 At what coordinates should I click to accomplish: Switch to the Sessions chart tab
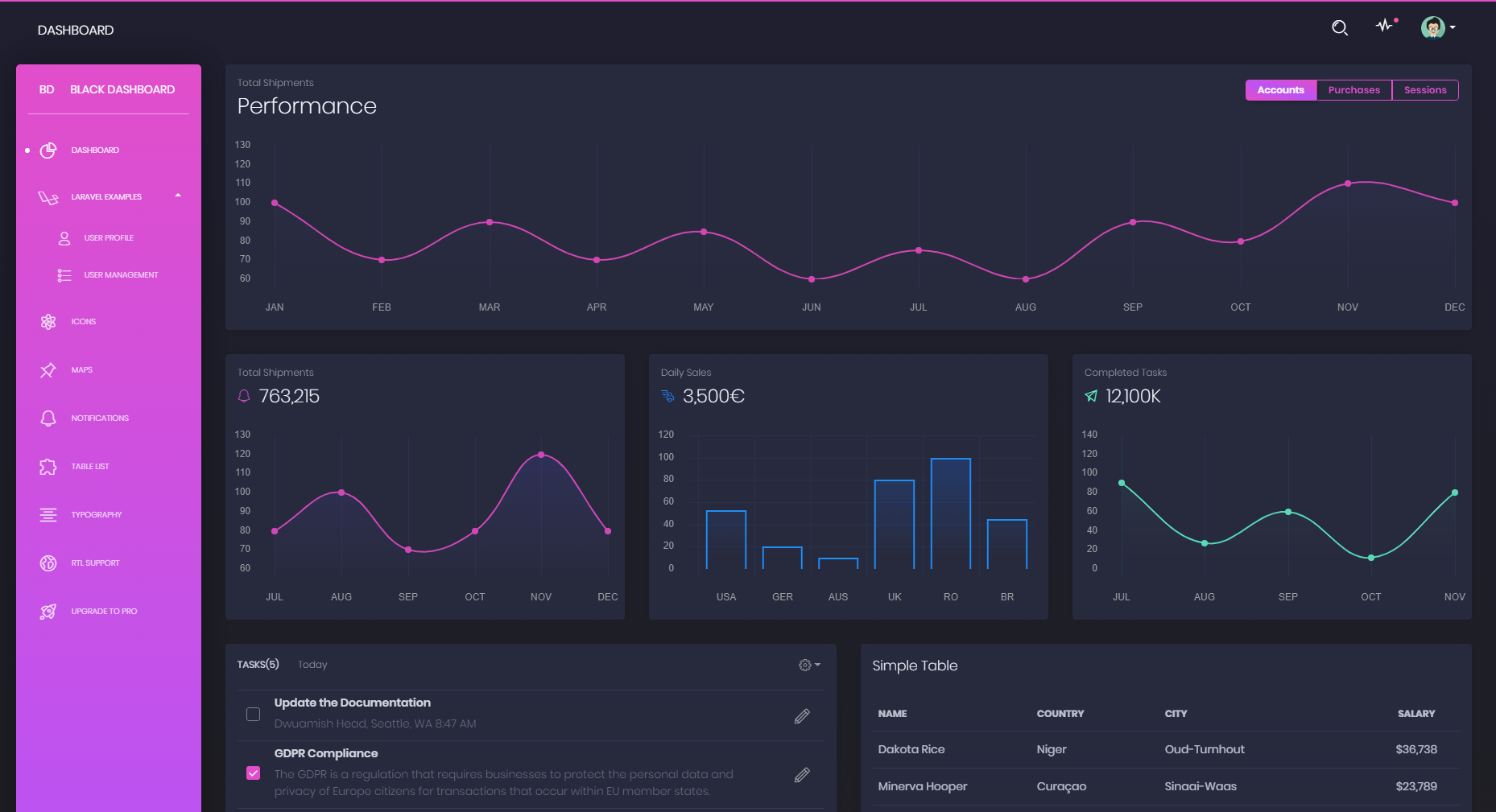point(1424,90)
